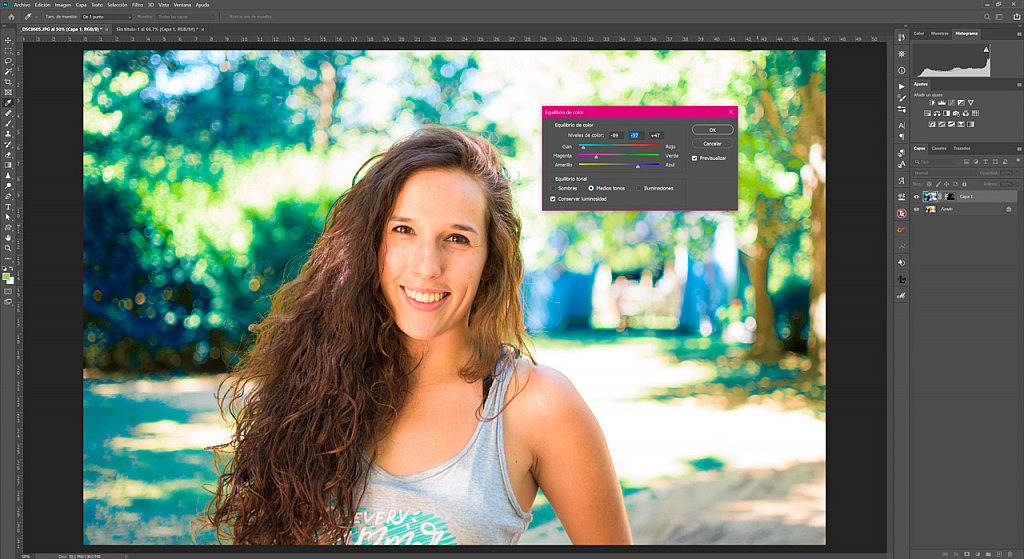Switch to the Canales tab
Viewport: 1024px width, 559px height.
[939, 148]
